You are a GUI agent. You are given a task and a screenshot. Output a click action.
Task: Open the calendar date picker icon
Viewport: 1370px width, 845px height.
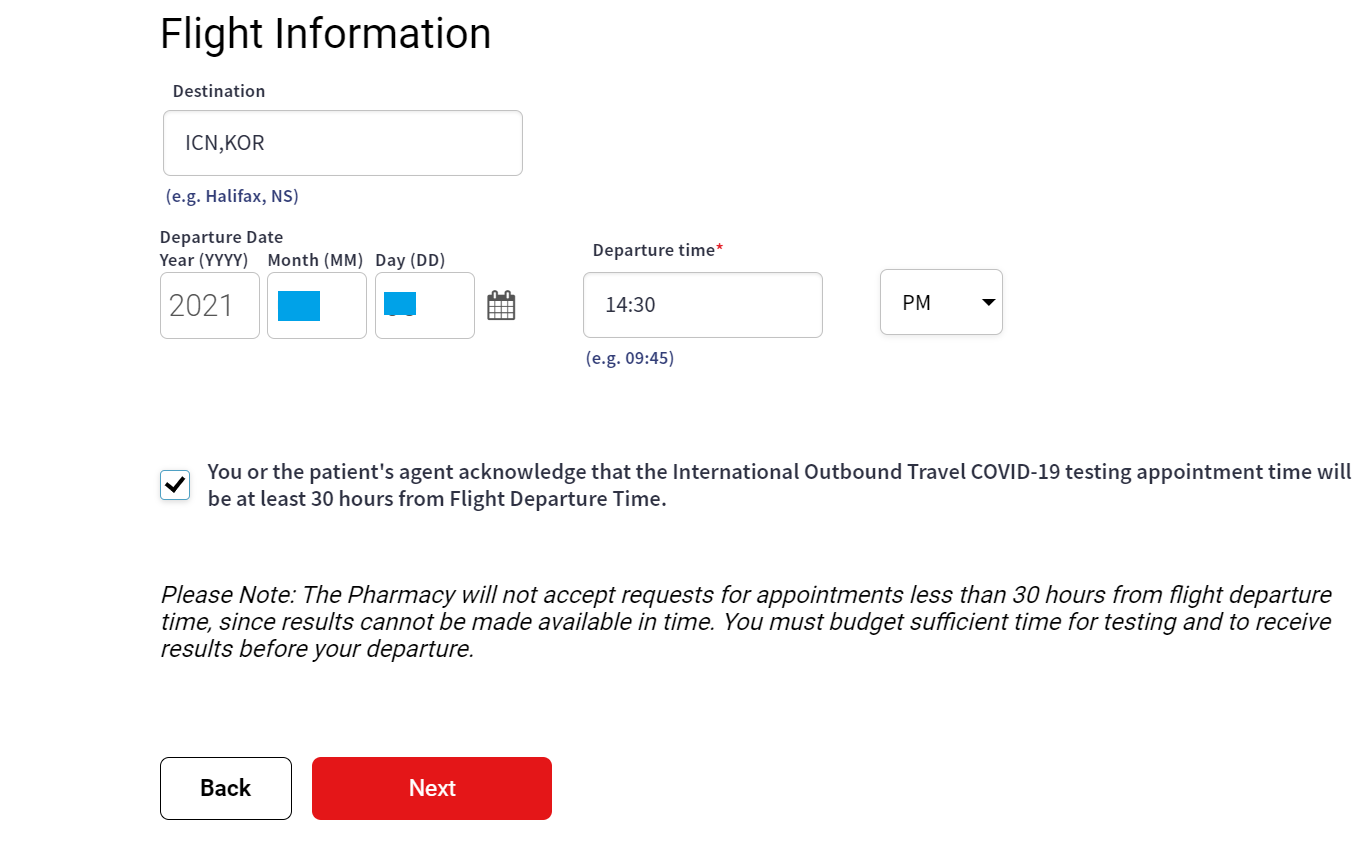click(x=501, y=305)
